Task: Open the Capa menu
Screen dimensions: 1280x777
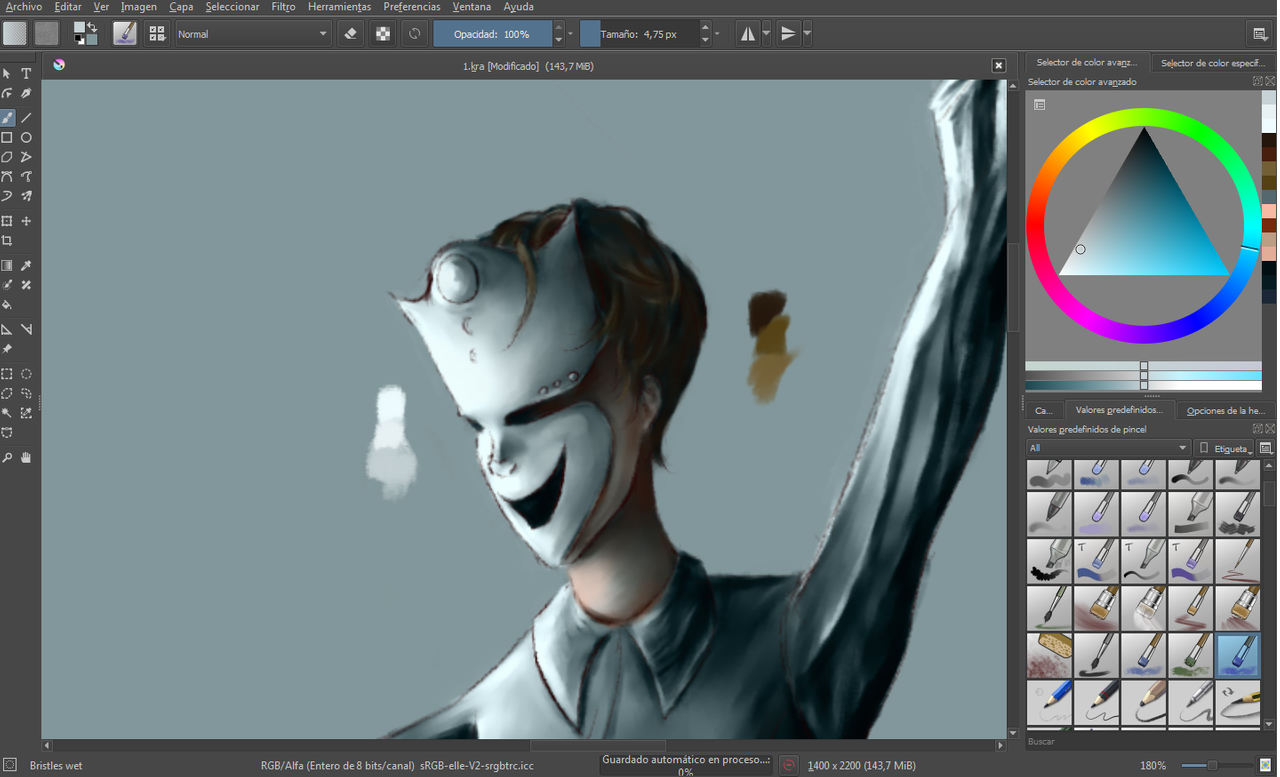Action: click(181, 7)
